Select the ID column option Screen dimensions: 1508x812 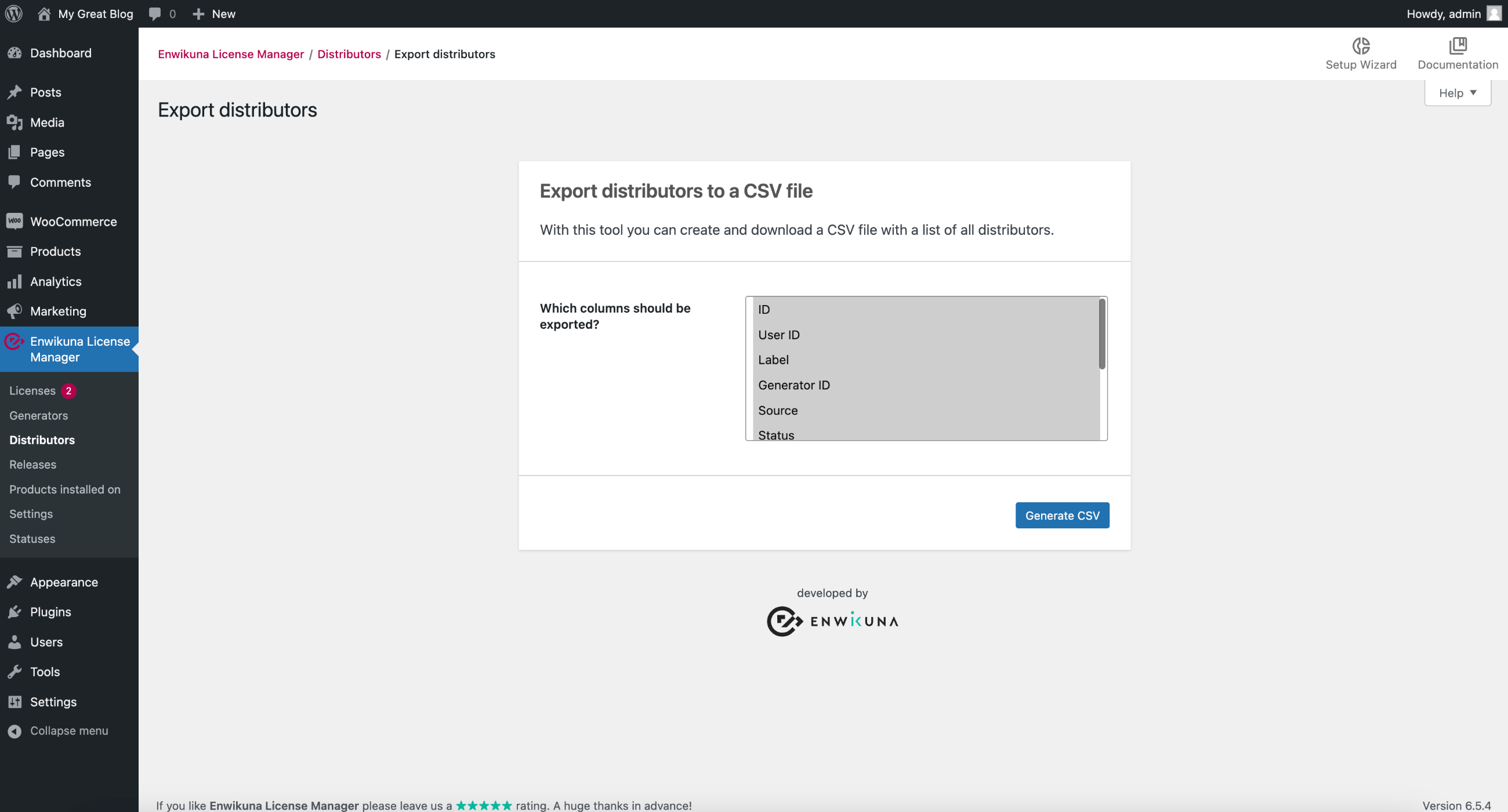click(x=764, y=309)
